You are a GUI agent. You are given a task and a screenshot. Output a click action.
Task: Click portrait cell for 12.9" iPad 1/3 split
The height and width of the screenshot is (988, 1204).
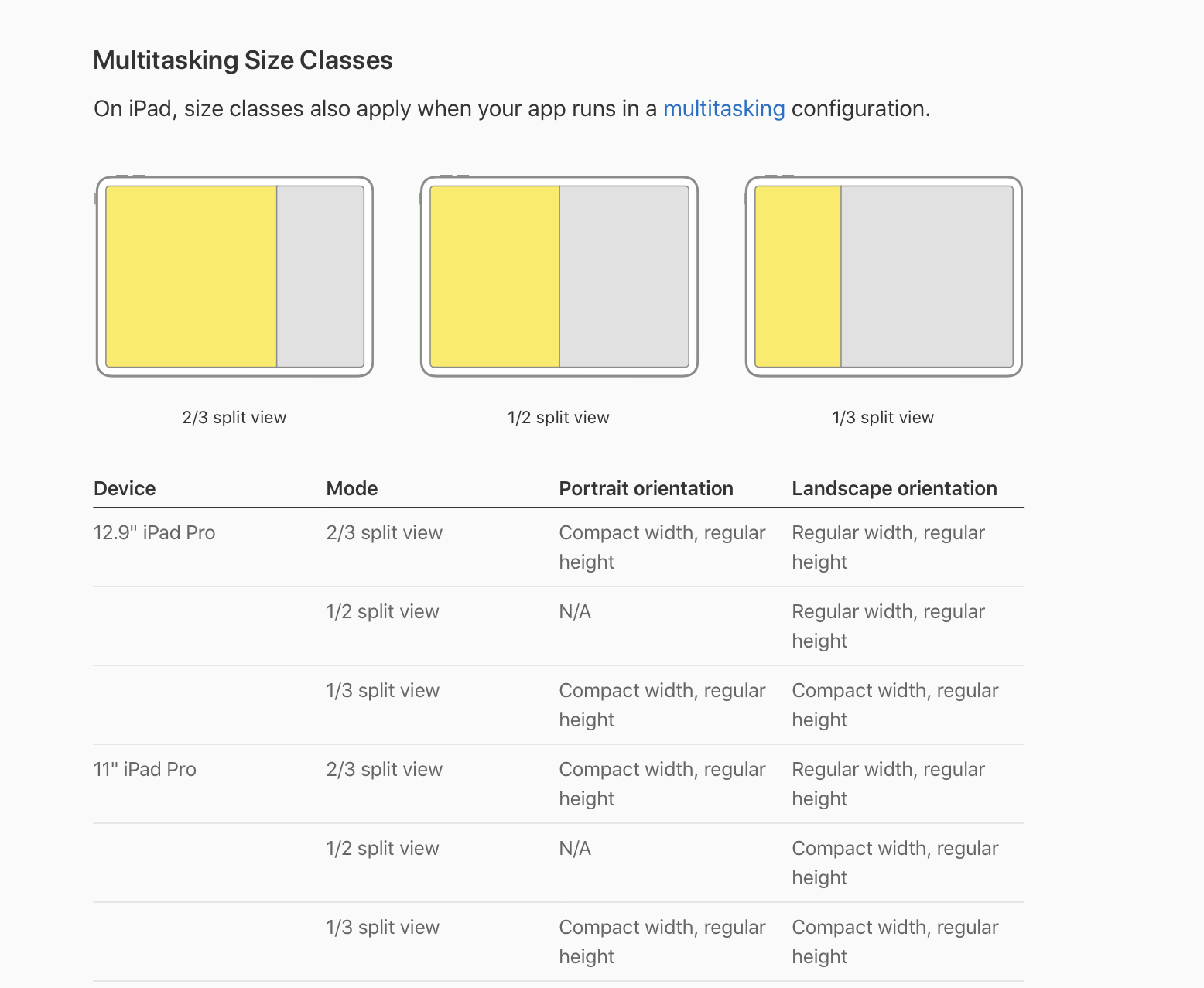(x=662, y=706)
